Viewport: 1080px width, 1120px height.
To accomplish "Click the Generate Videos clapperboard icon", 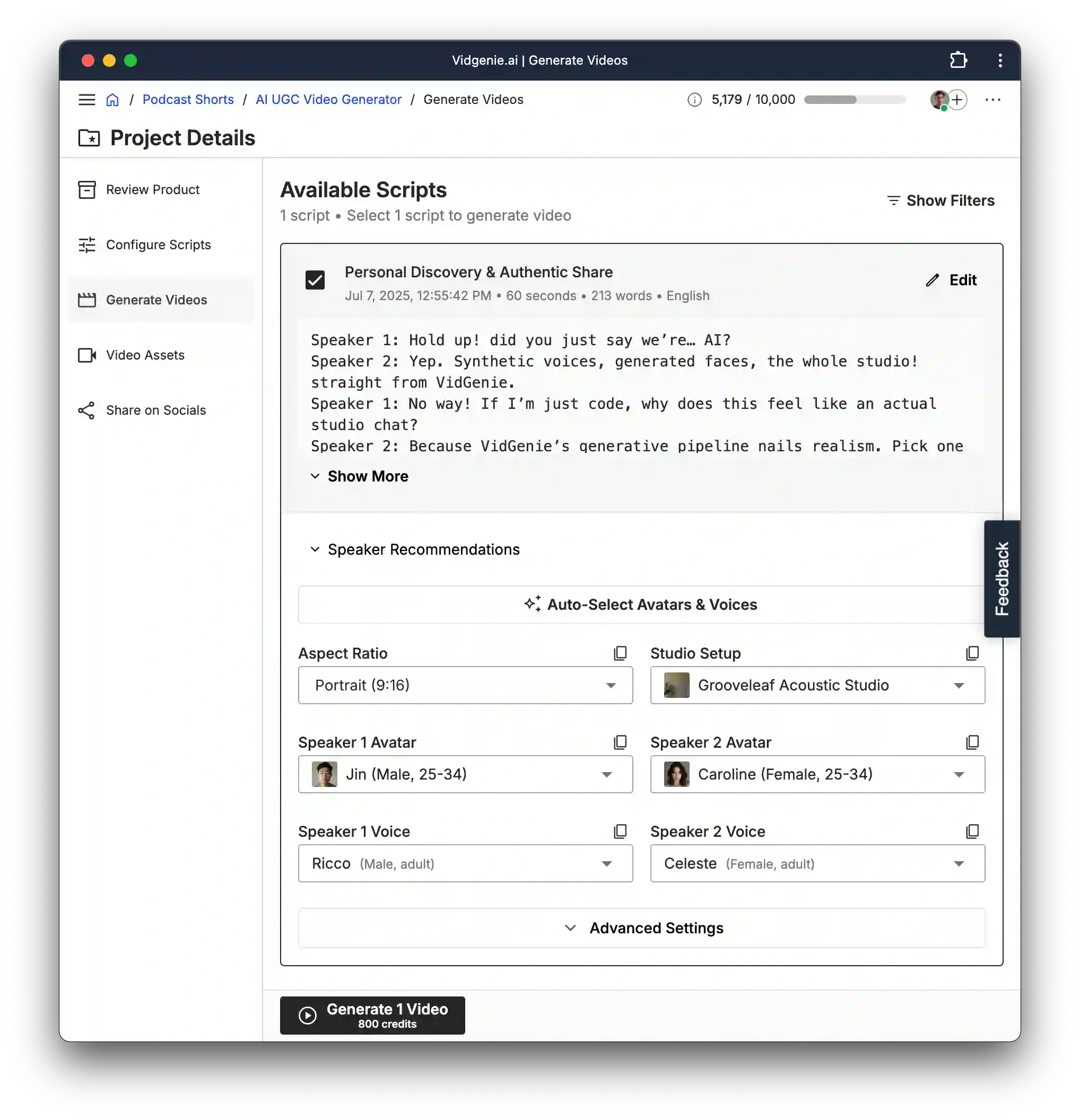I will pyautogui.click(x=87, y=300).
